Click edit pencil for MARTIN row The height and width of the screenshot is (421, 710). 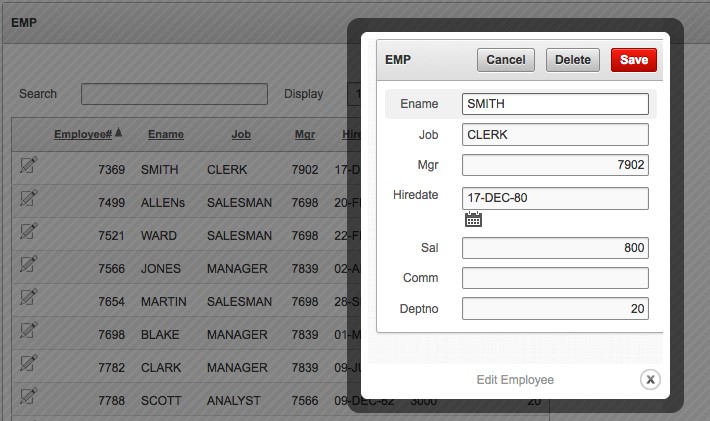coord(28,298)
